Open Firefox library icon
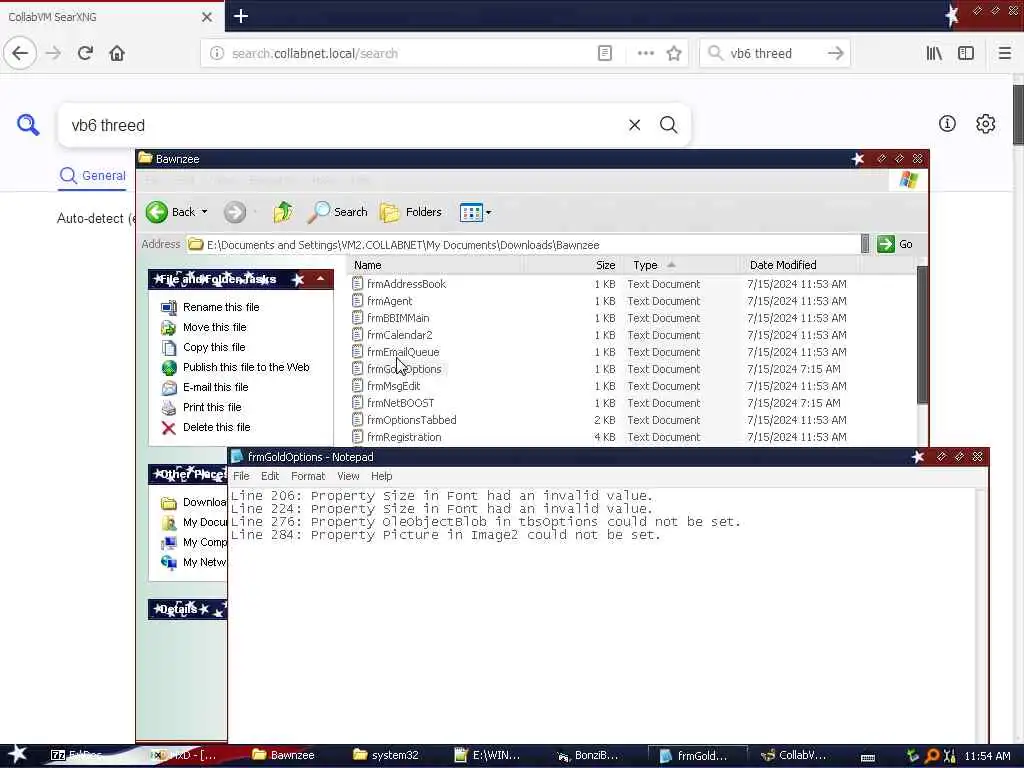 coord(934,53)
